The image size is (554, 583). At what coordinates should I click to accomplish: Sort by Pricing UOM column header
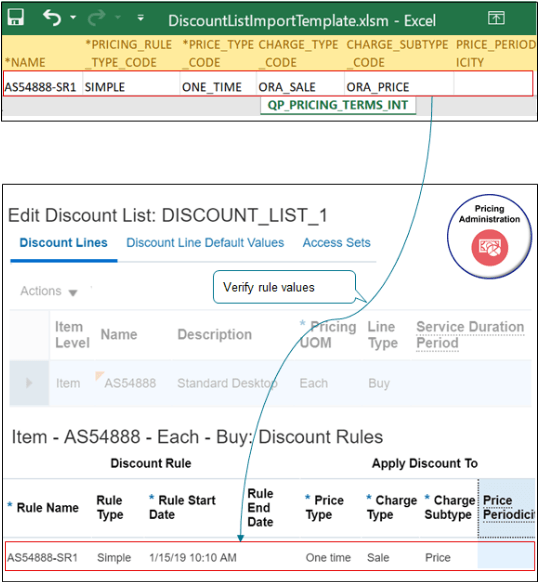pyautogui.click(x=328, y=335)
